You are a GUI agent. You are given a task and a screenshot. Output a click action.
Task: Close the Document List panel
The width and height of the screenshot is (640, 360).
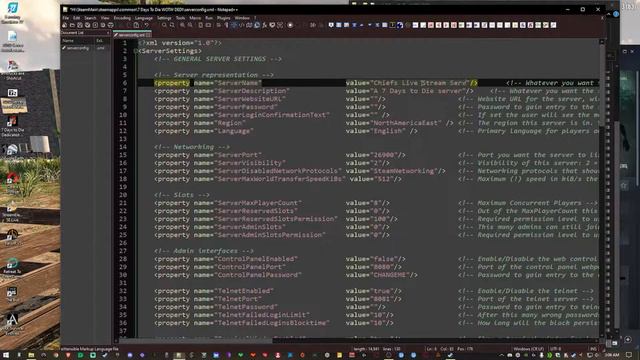(108, 33)
